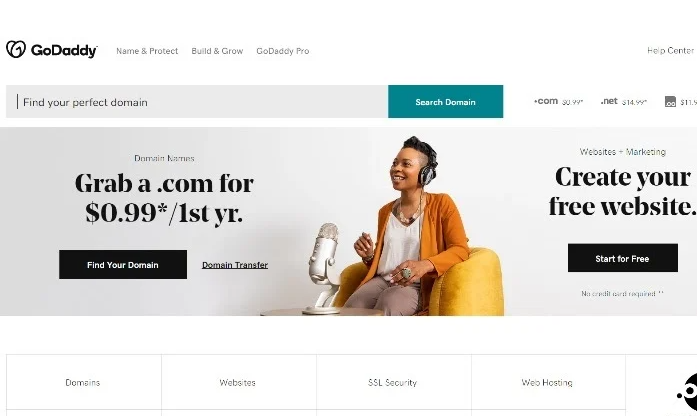Screen dimensions: 697x416
Task: Open the Name & Protect menu
Action: pos(147,51)
